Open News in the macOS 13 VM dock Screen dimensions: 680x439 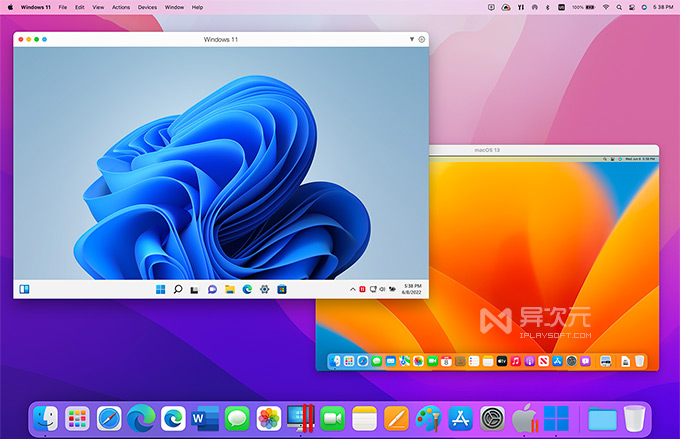tap(543, 361)
